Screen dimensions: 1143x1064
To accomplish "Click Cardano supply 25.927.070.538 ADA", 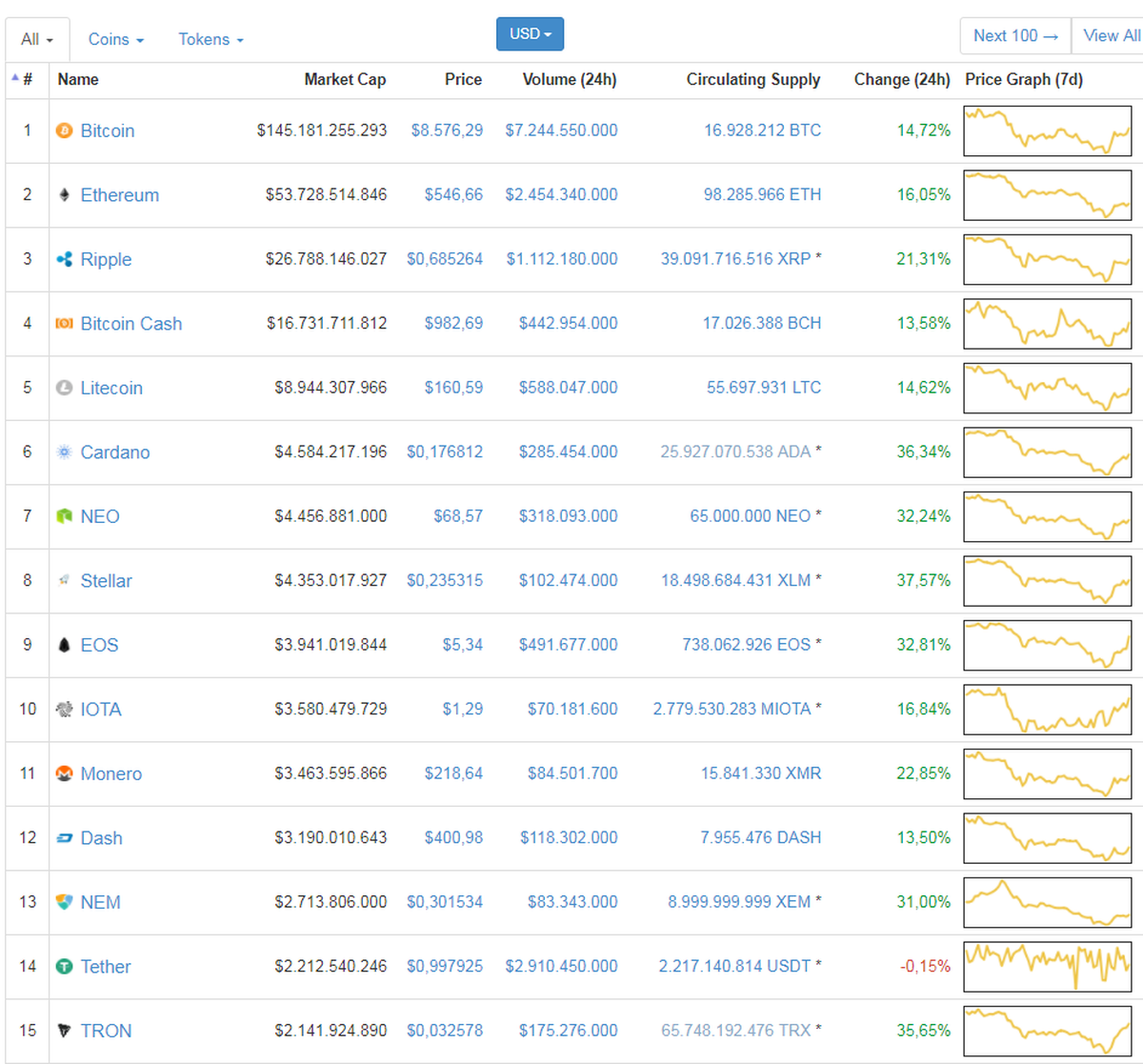I will pos(735,452).
